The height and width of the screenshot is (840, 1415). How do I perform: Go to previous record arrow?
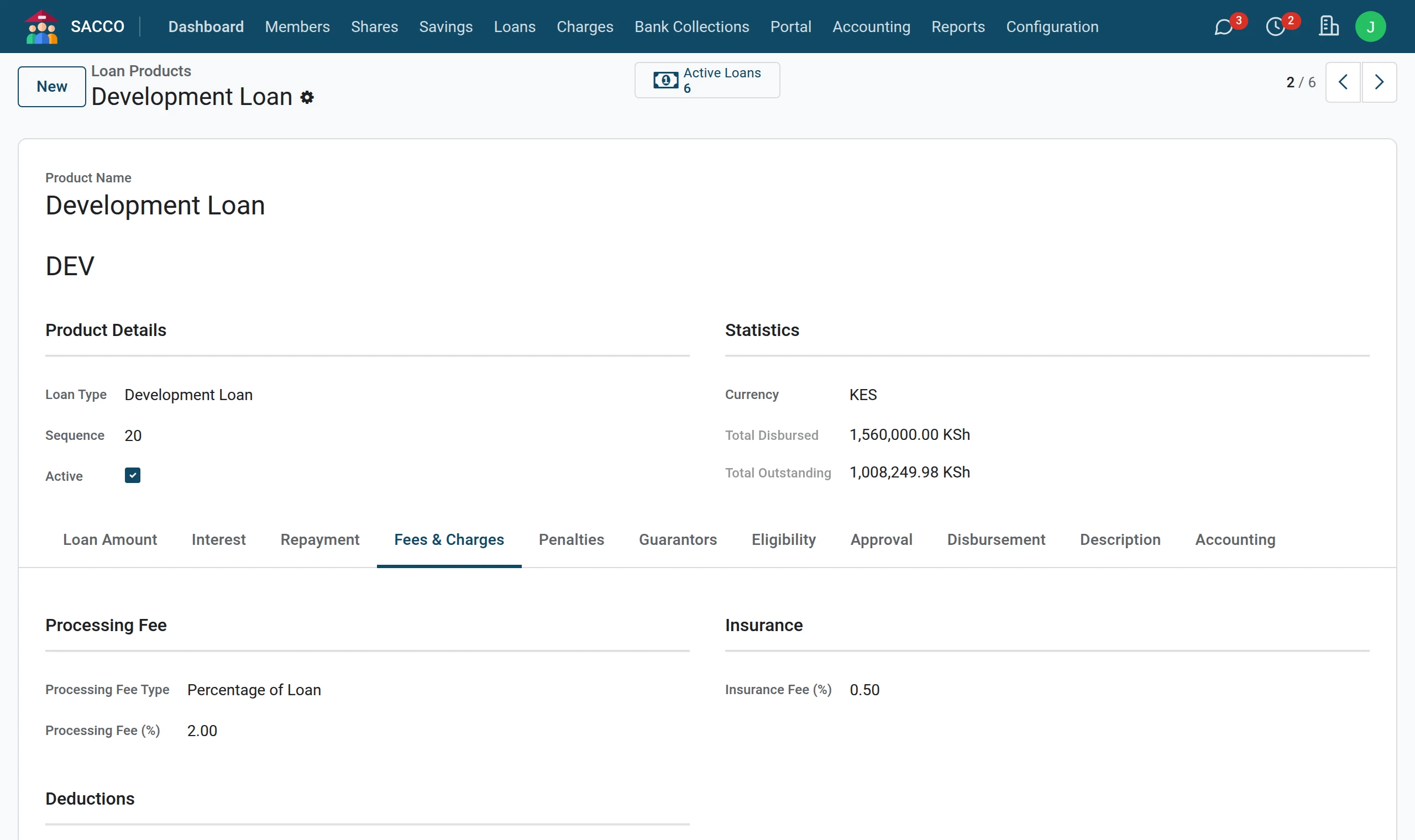coord(1343,82)
